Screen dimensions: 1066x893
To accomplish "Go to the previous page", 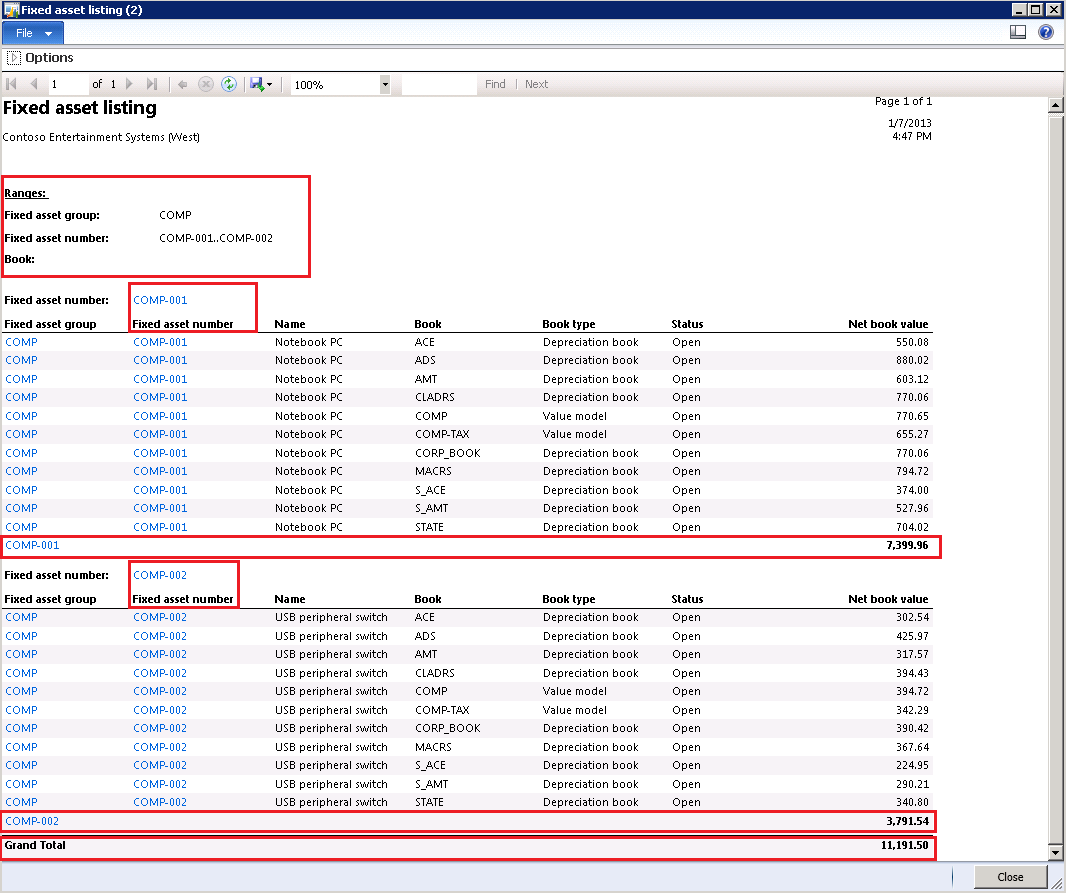I will tap(32, 84).
